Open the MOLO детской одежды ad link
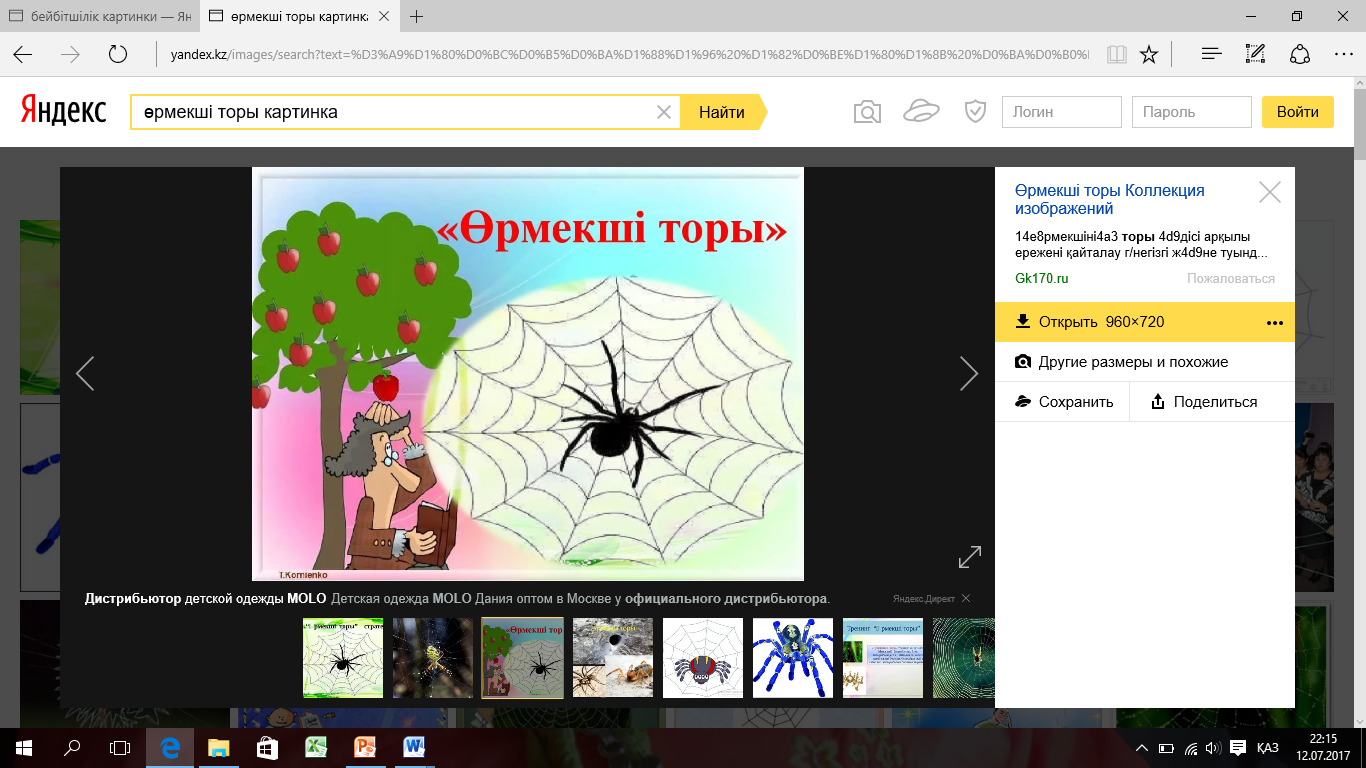The width and height of the screenshot is (1366, 768). [457, 599]
